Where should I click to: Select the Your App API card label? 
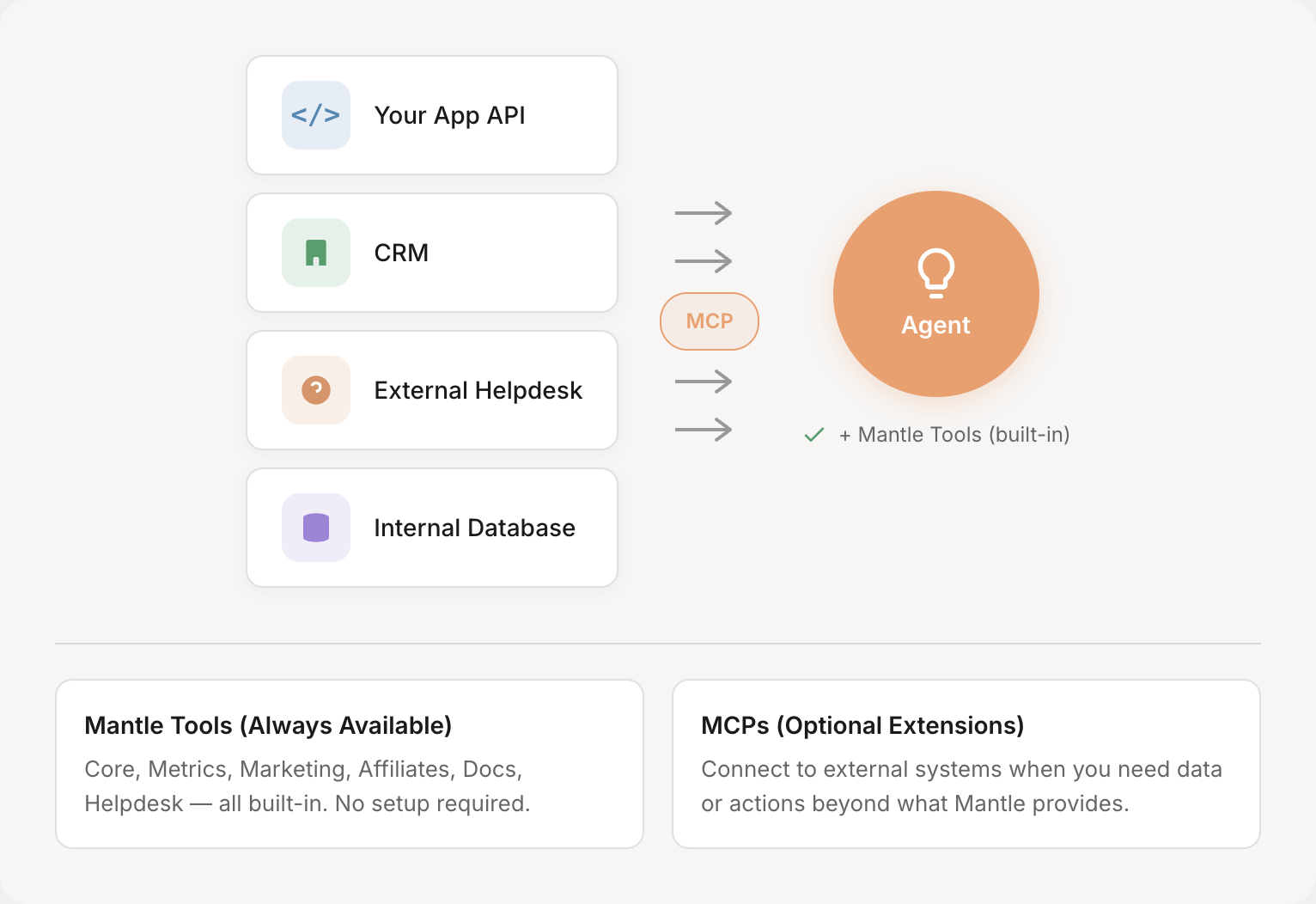pos(449,115)
